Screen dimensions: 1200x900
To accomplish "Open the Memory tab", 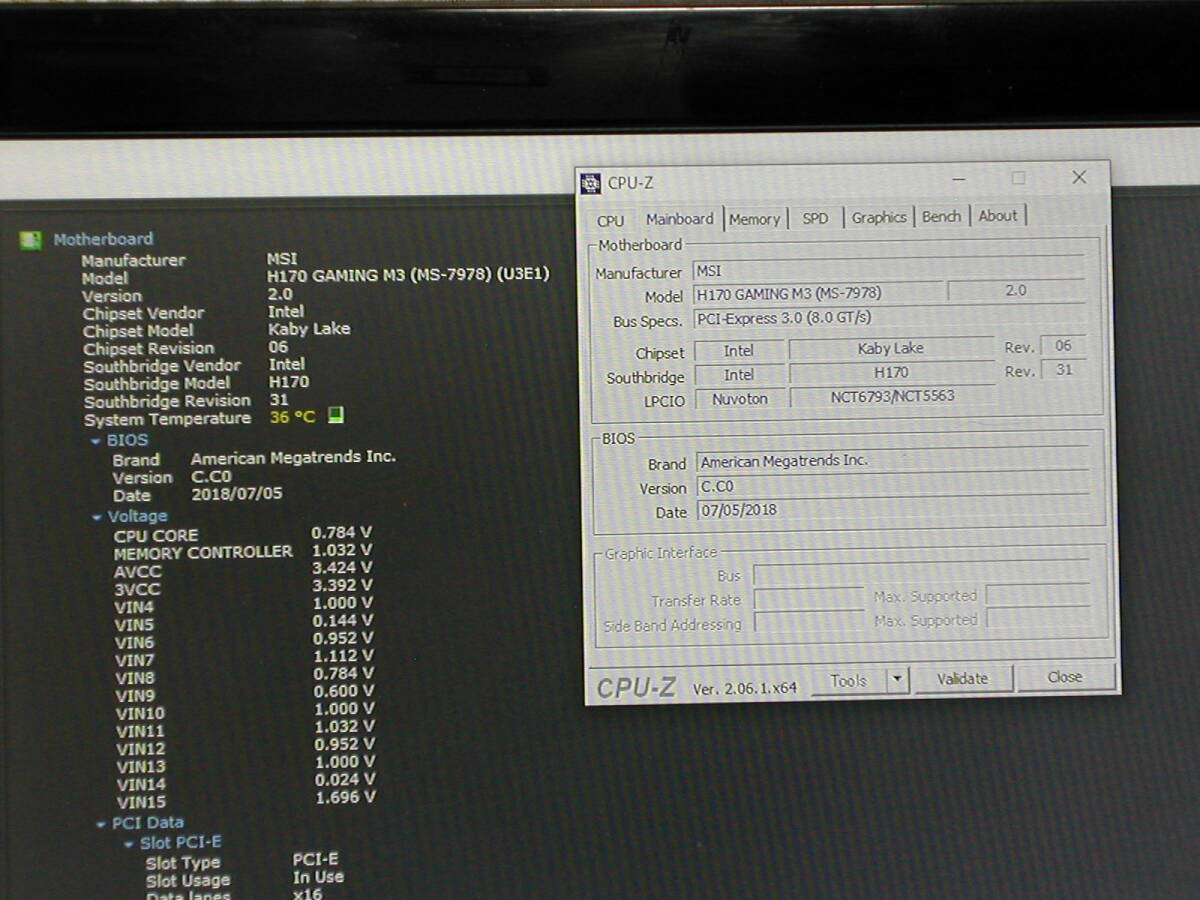I will point(755,219).
